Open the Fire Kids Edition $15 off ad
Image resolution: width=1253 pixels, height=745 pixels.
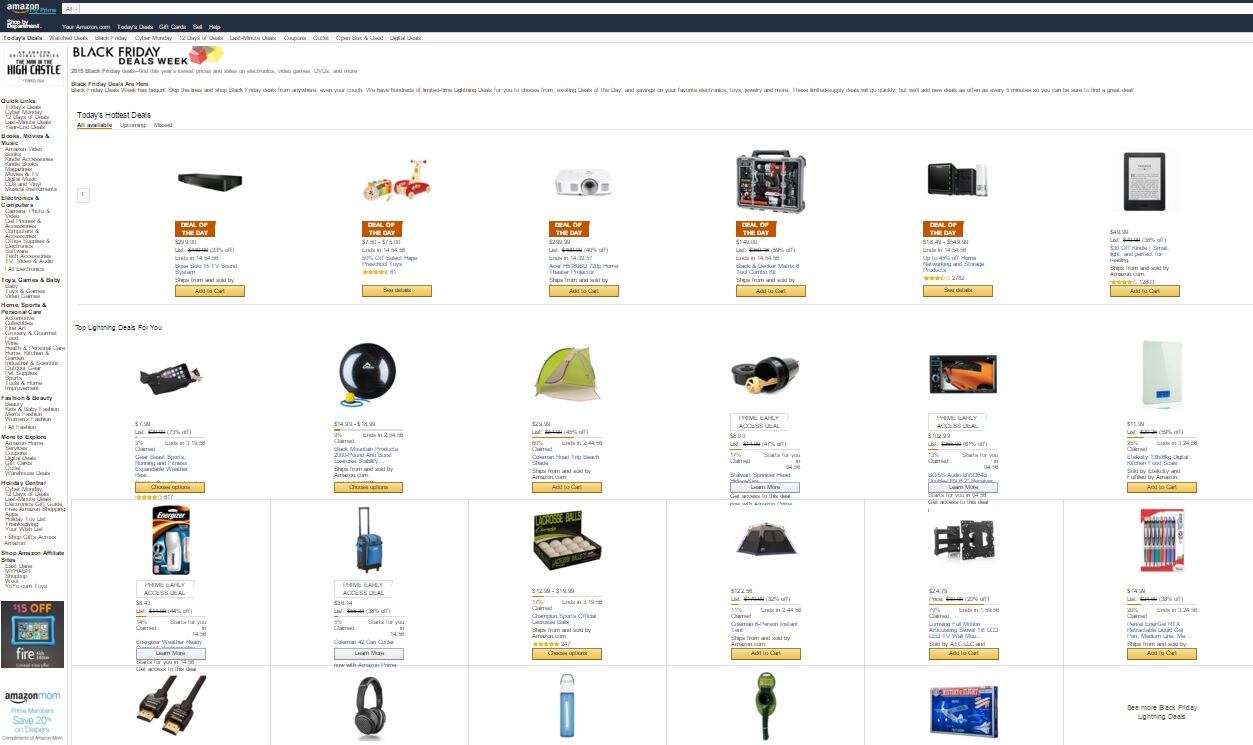coord(32,634)
